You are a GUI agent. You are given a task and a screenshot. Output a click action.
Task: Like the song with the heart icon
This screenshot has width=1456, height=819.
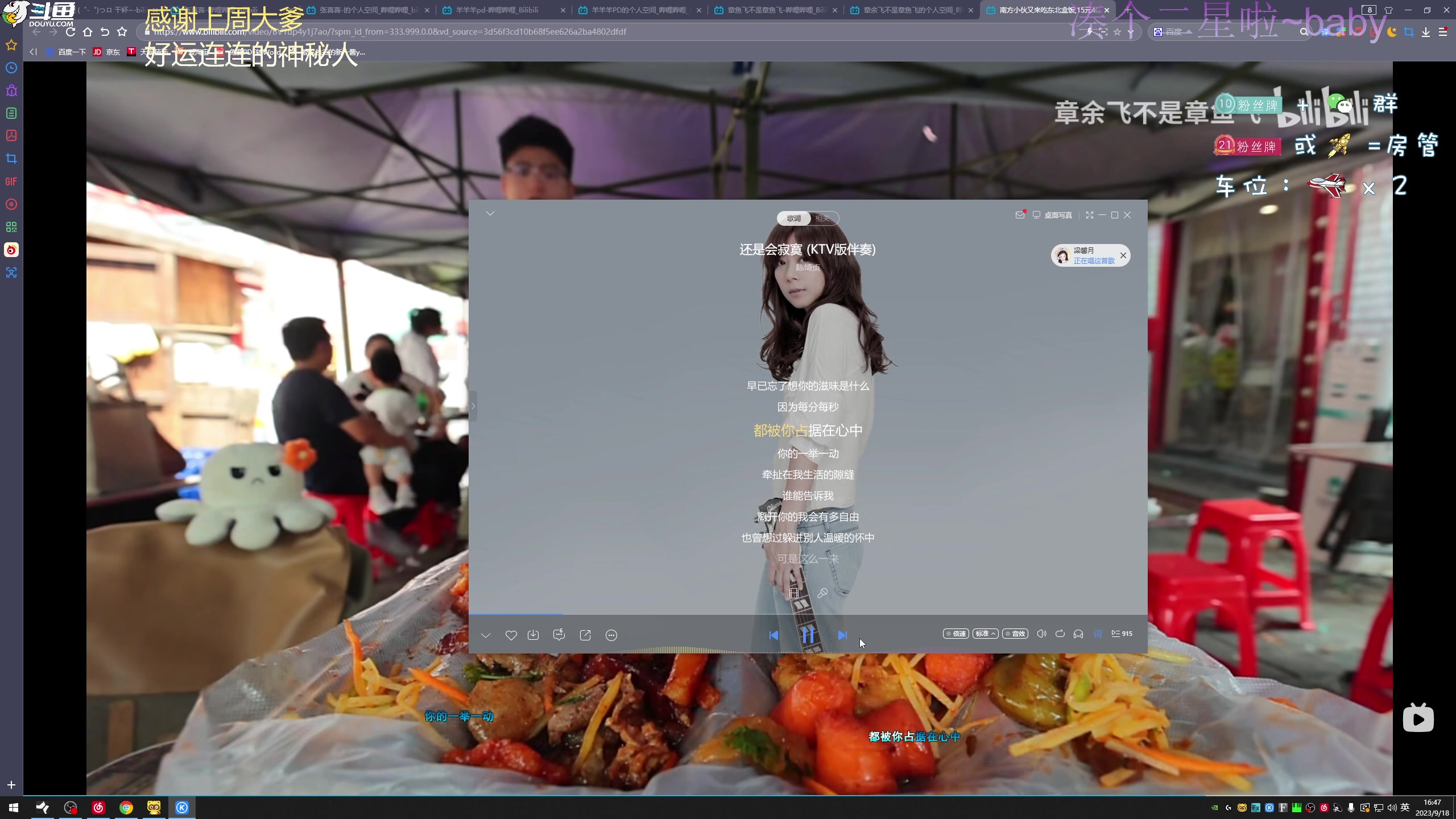[x=511, y=635]
